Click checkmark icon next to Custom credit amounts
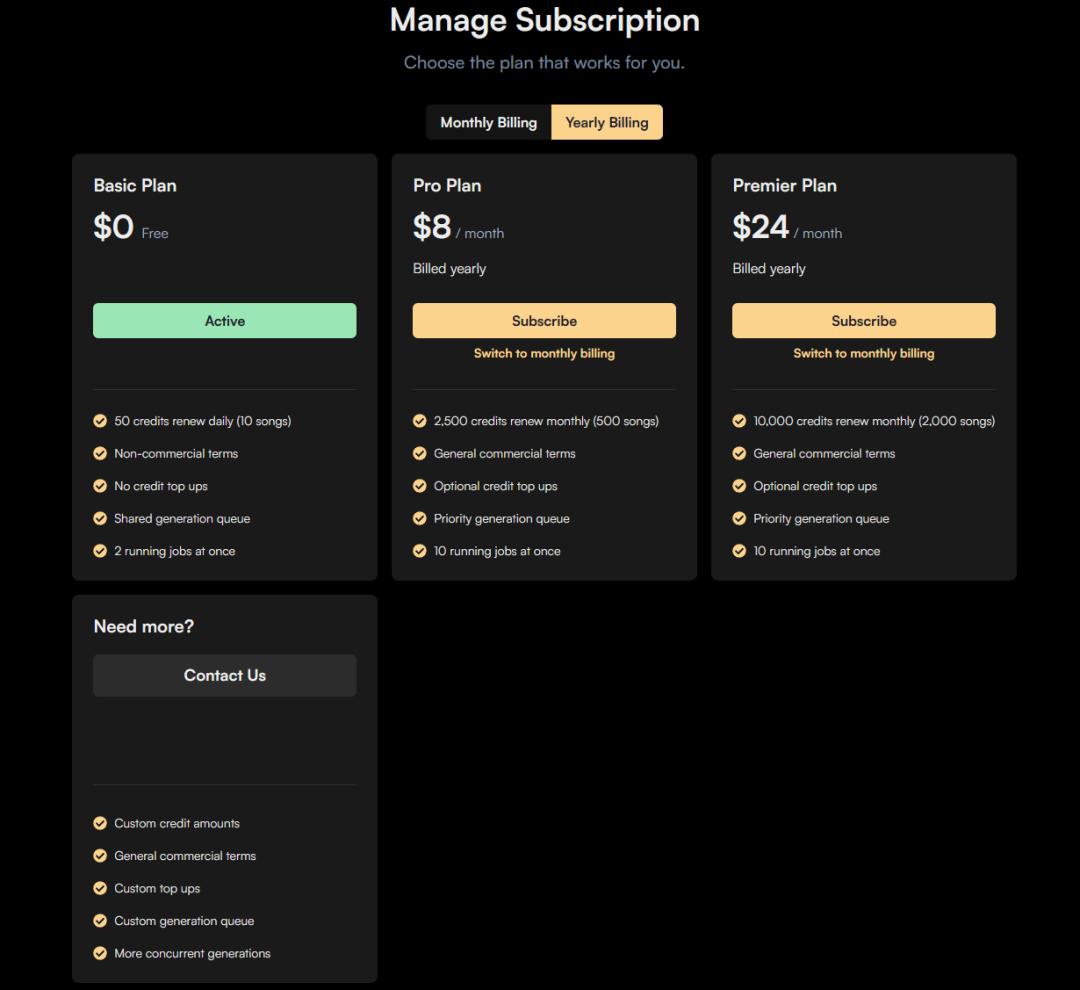The image size is (1080, 990). pos(100,823)
